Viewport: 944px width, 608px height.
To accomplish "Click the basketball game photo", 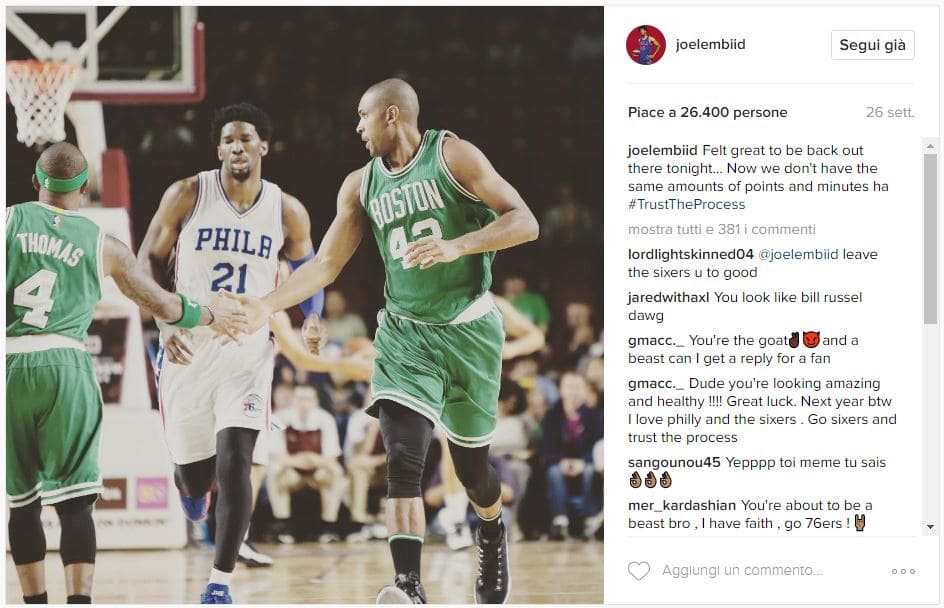I will click(305, 305).
